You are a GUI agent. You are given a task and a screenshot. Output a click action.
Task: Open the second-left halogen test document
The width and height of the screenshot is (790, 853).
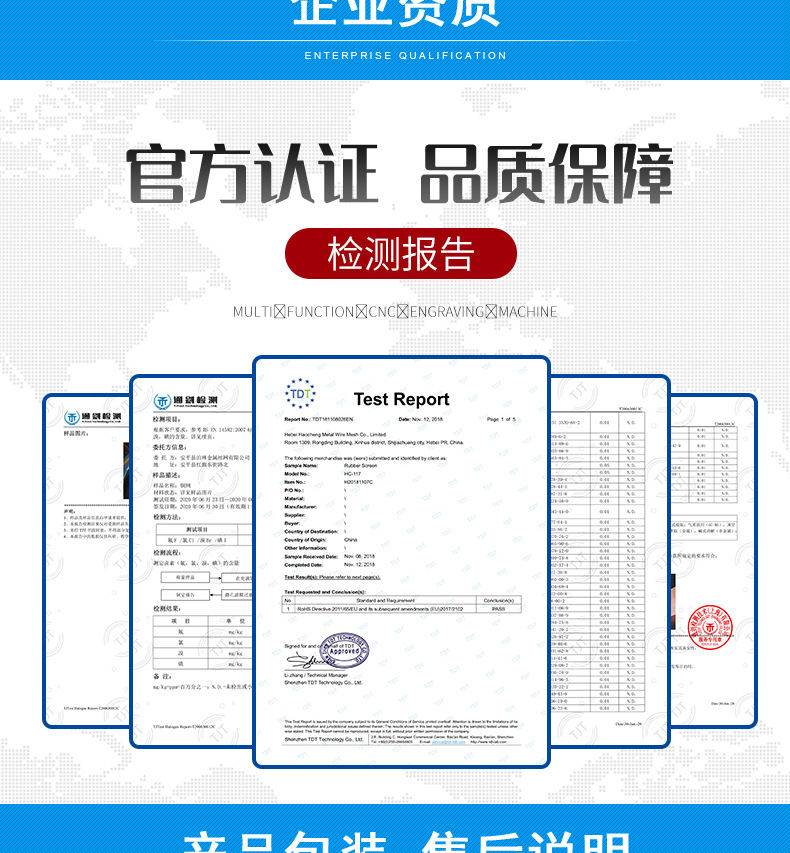(x=192, y=560)
